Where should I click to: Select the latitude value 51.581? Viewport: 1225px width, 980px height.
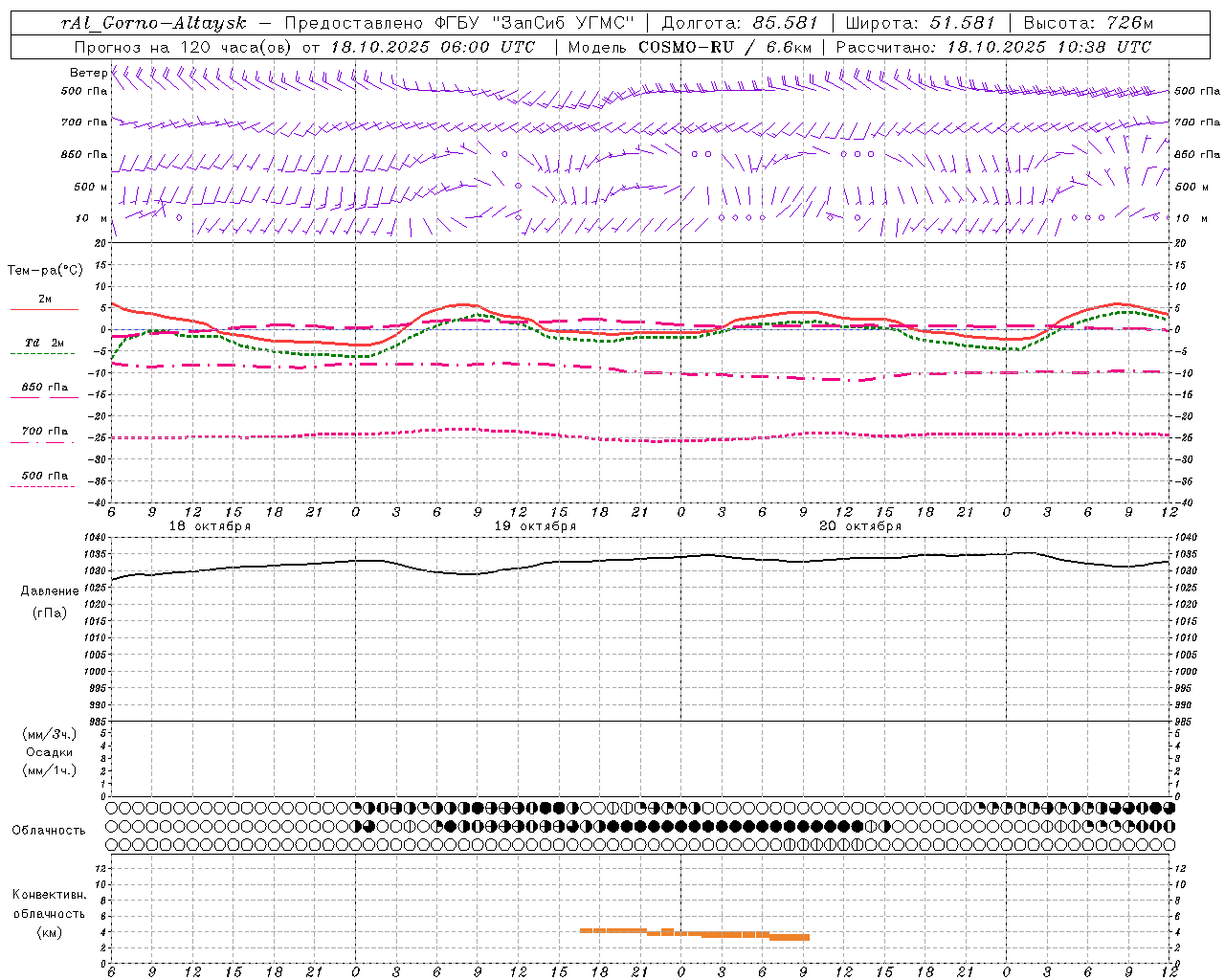tap(962, 23)
